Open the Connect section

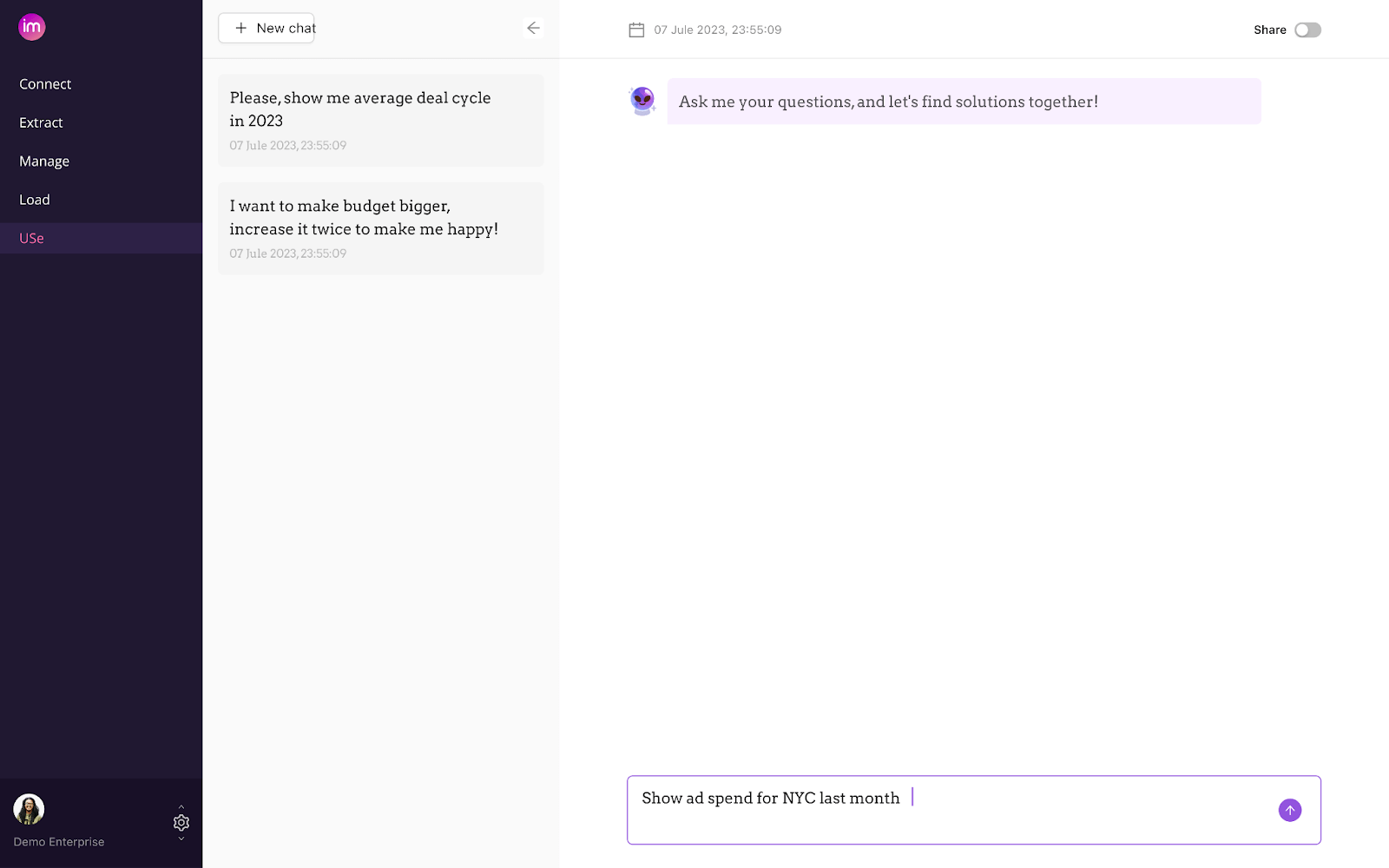45,84
